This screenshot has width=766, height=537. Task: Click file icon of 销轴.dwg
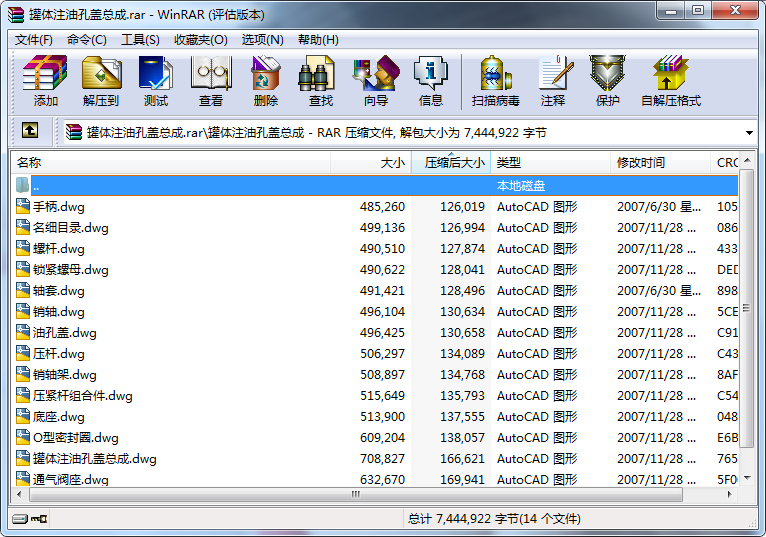22,311
